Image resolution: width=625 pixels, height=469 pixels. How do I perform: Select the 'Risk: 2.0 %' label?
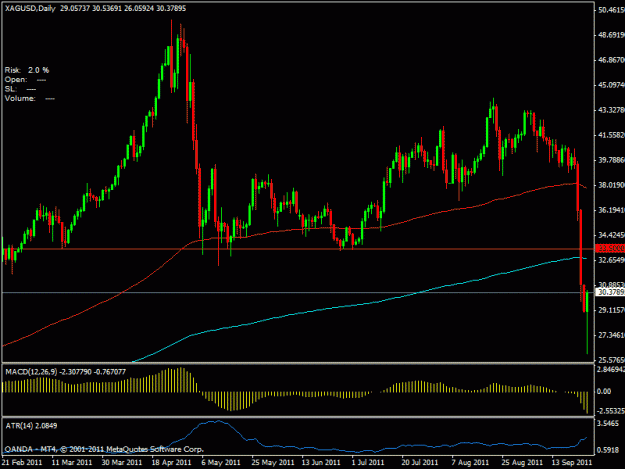[27, 70]
